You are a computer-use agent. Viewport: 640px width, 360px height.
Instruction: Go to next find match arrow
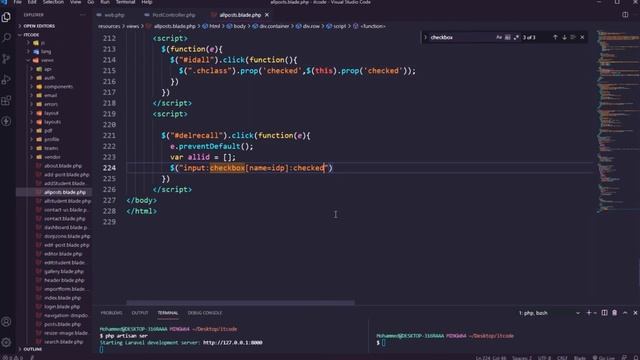coord(564,37)
